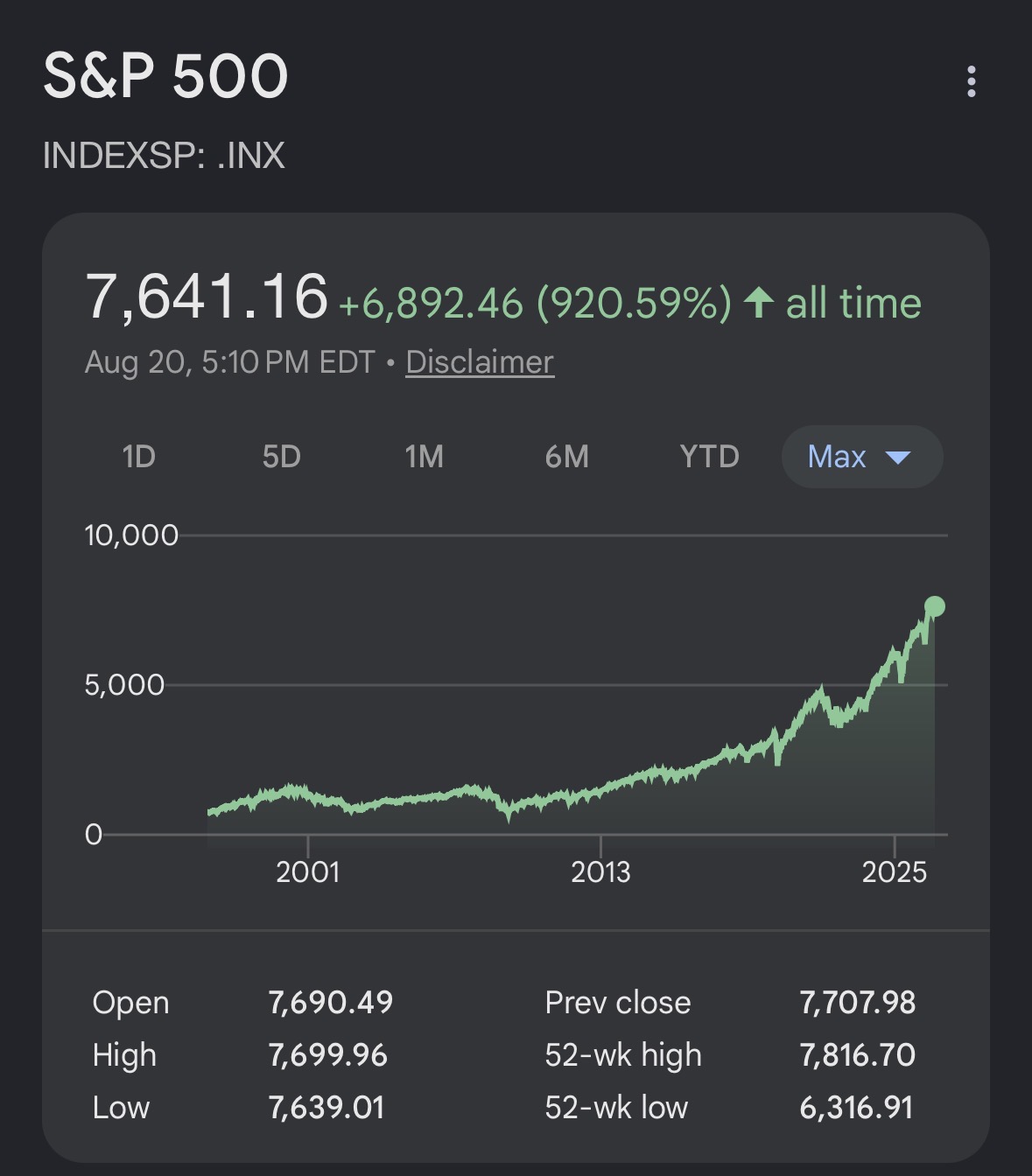Expand the Max range dropdown arrow
Screen dimensions: 1032x1176
click(898, 457)
